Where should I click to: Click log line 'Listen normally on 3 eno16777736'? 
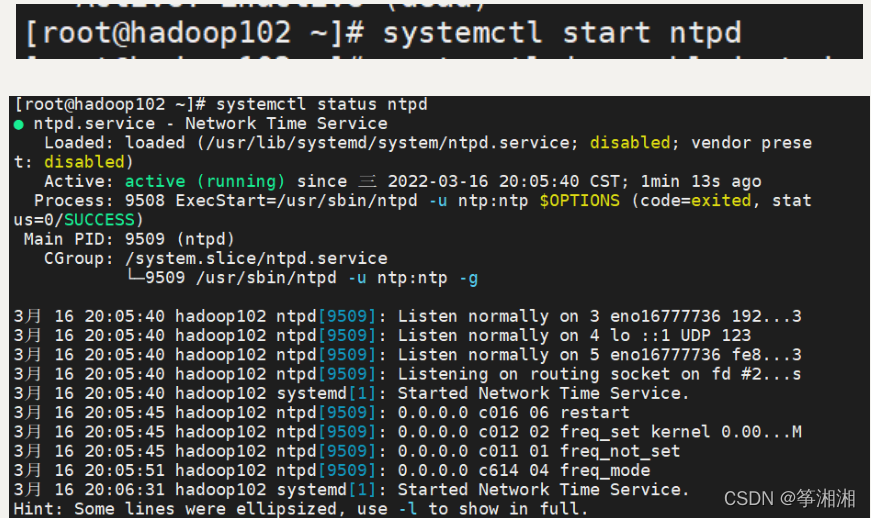tap(408, 316)
